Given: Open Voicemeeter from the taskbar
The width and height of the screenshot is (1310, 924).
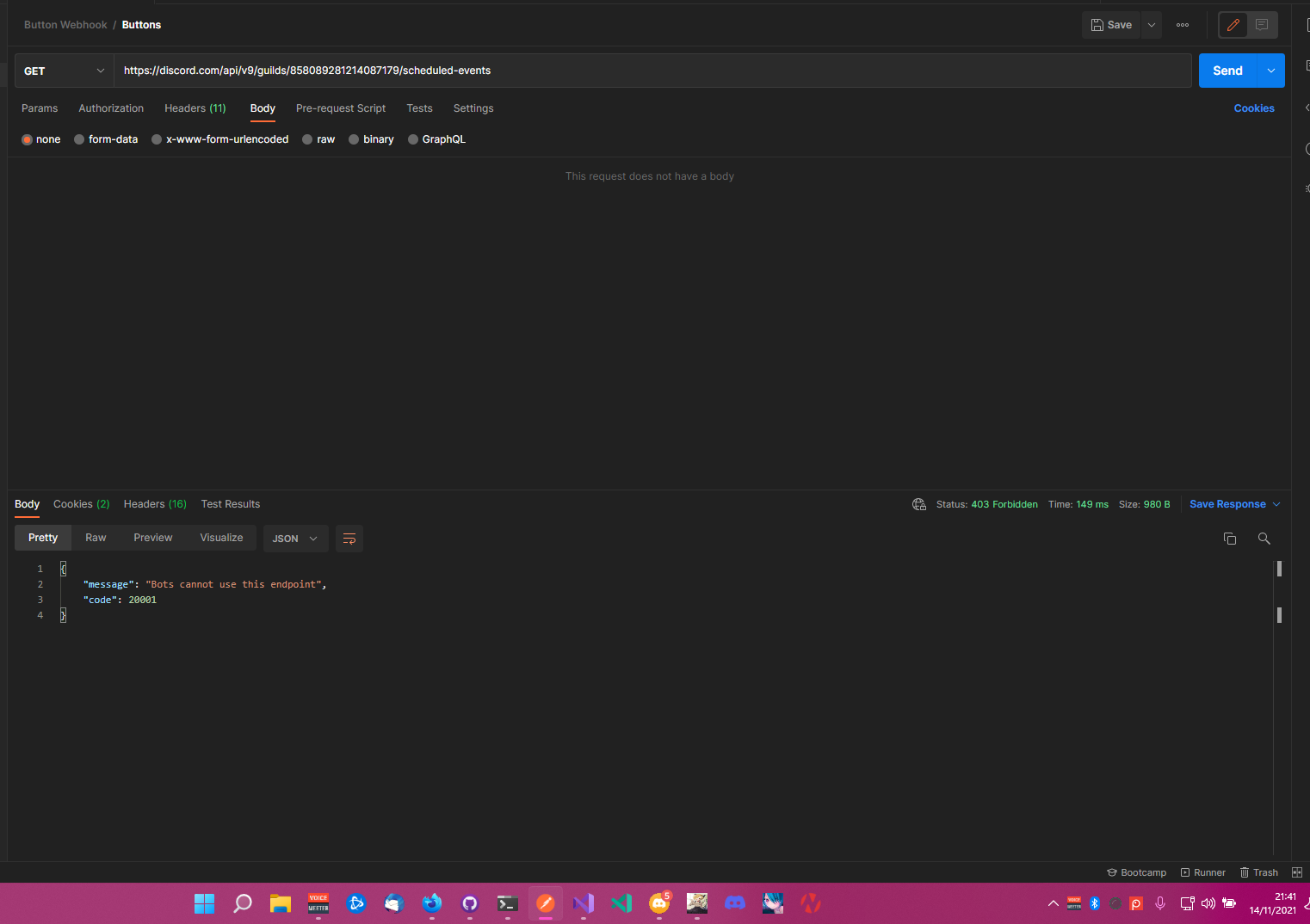Looking at the screenshot, I should 318,903.
